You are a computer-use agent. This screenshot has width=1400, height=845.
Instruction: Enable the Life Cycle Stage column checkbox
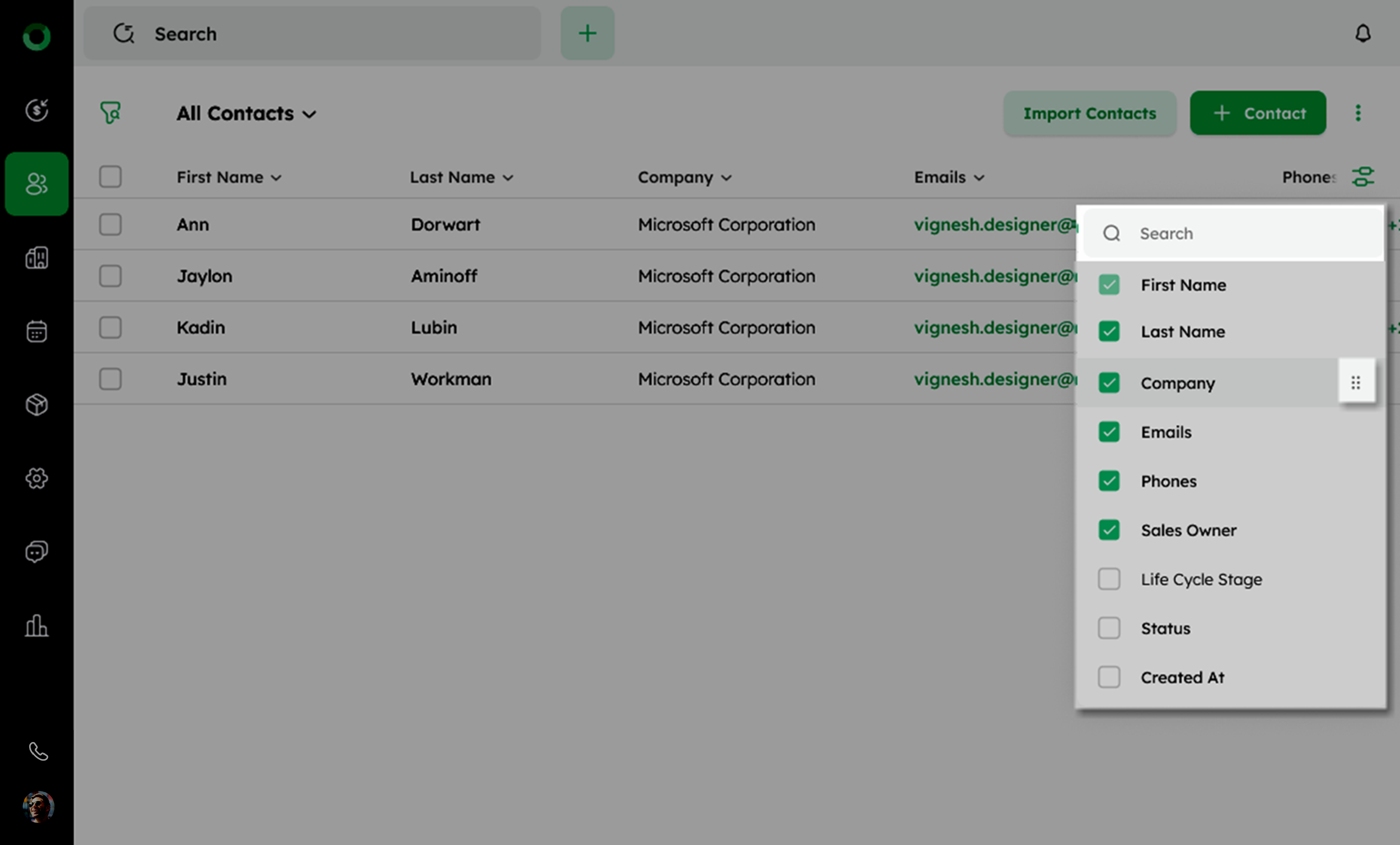[x=1108, y=579]
